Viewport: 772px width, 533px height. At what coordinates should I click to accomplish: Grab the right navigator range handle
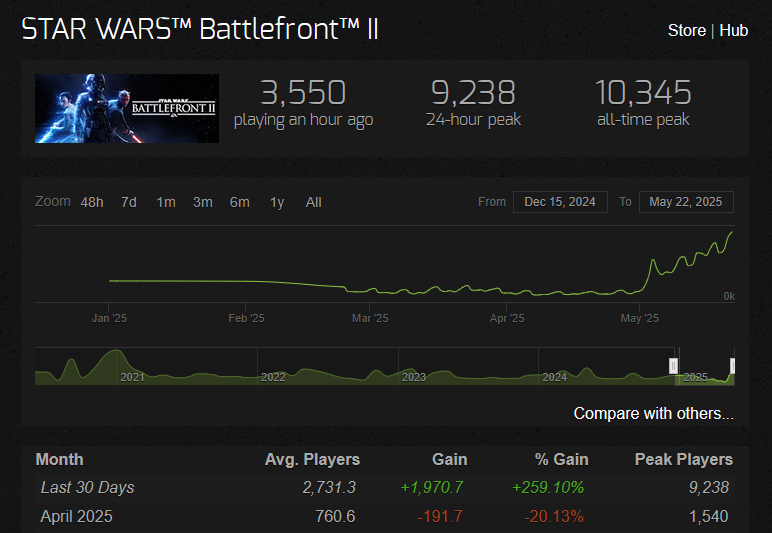tap(733, 365)
